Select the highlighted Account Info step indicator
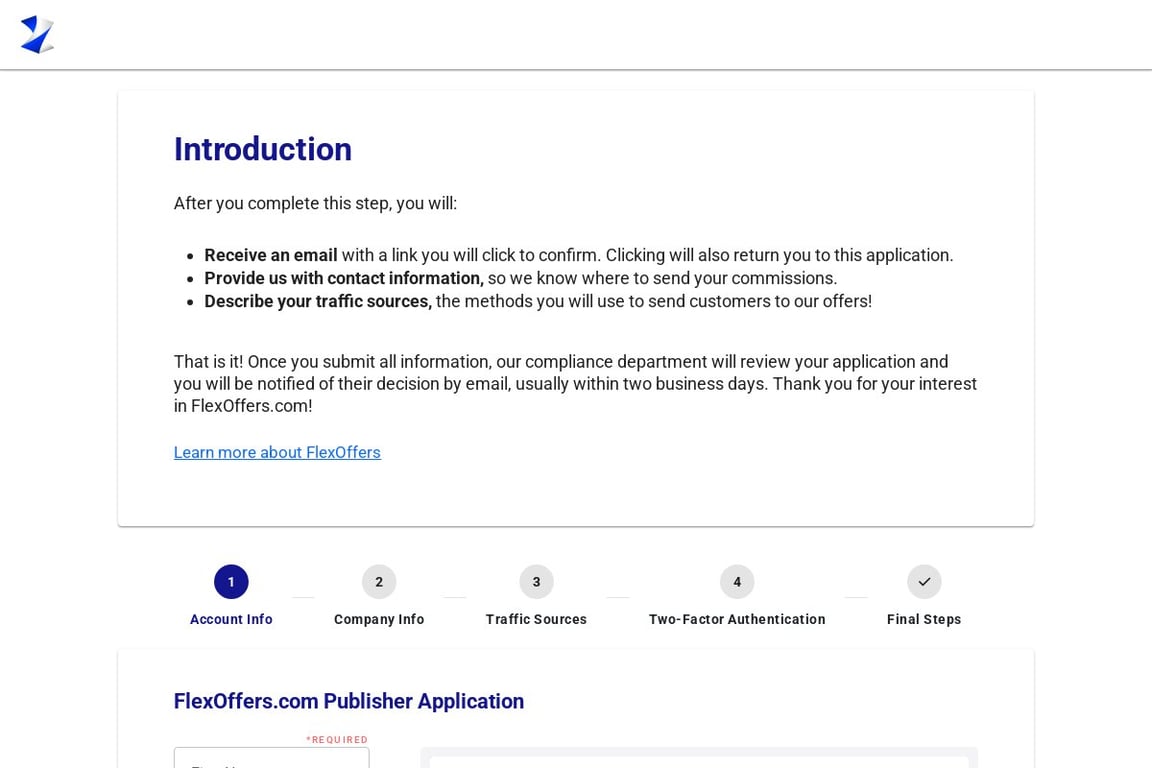This screenshot has height=768, width=1152. (x=231, y=581)
